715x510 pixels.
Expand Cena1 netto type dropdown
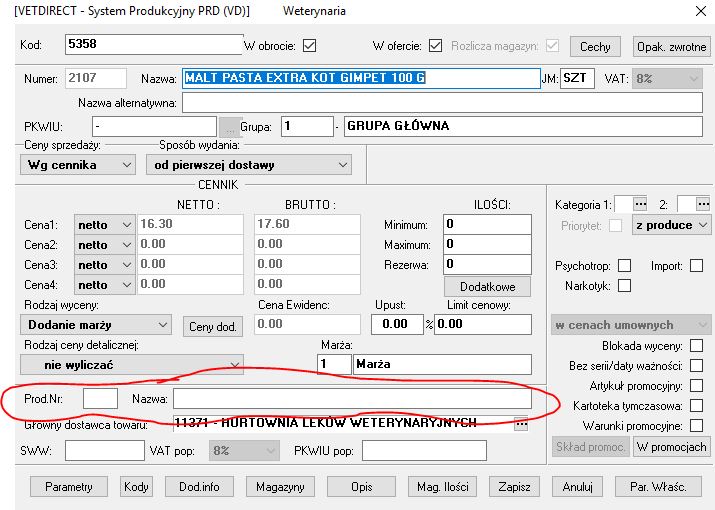[105, 224]
